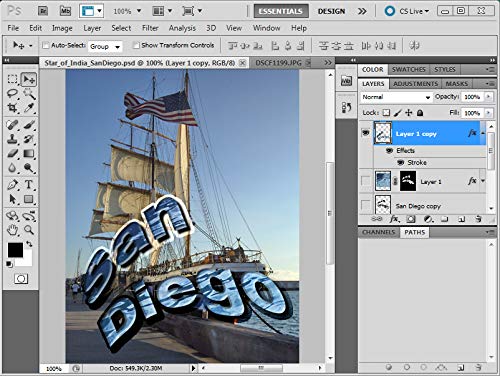Select the Pen tool

12,184
